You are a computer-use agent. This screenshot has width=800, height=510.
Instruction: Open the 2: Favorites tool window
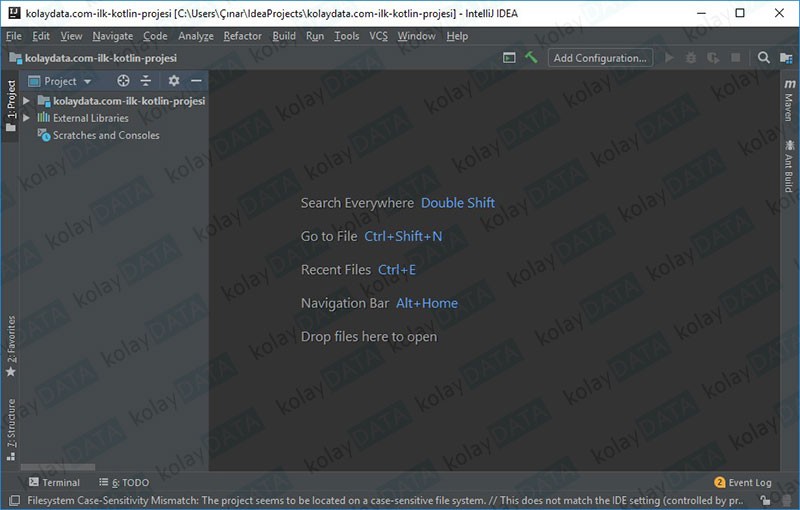point(11,346)
